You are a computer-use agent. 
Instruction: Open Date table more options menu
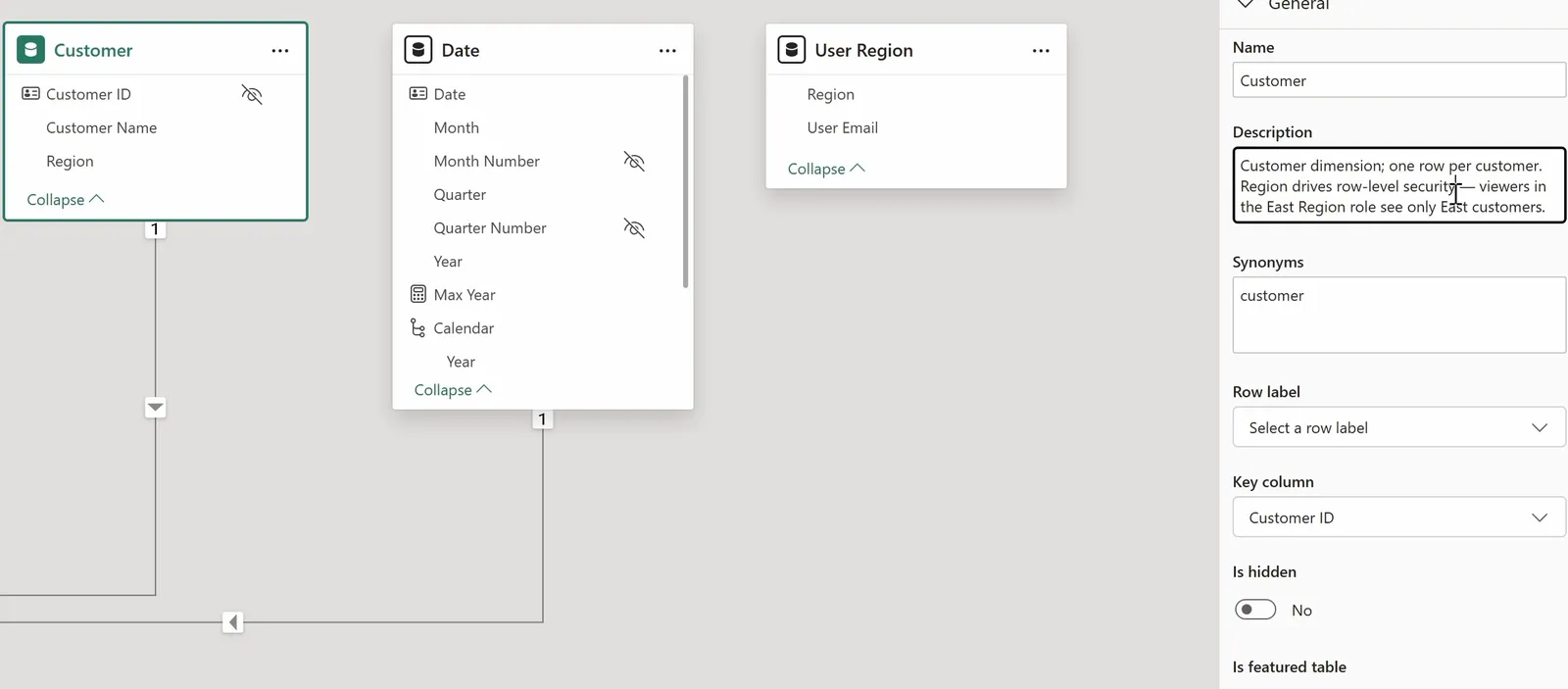coord(667,51)
